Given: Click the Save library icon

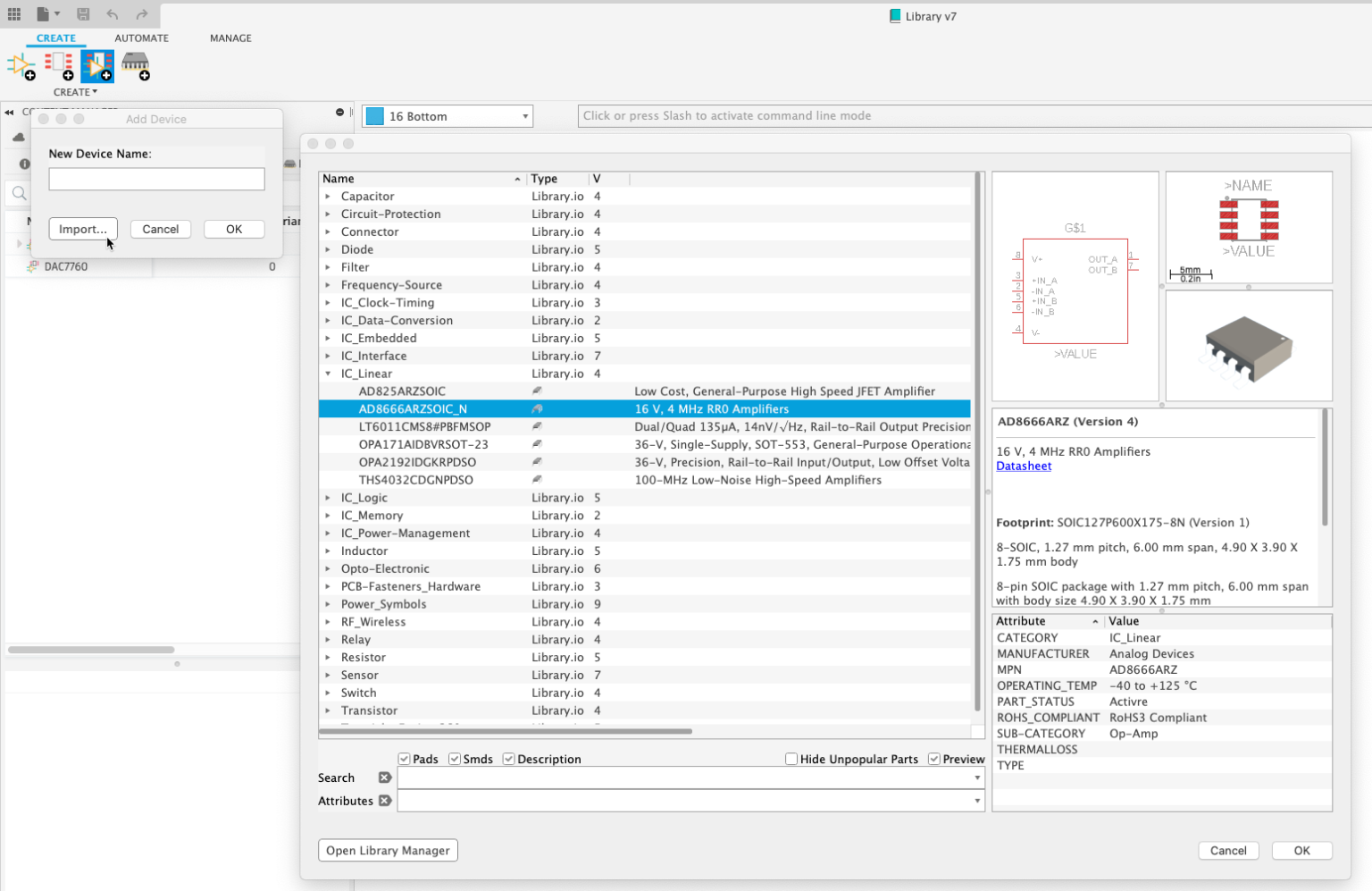Looking at the screenshot, I should [83, 14].
